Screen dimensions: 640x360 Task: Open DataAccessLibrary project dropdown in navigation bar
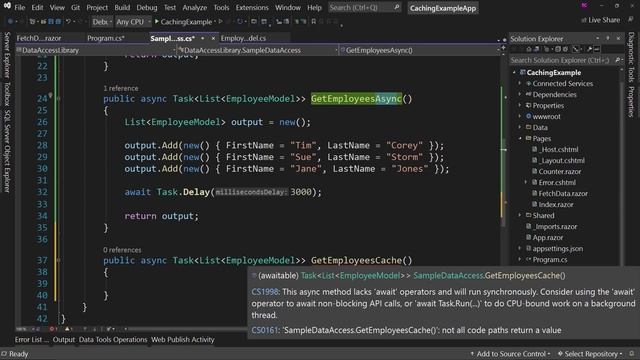tap(97, 50)
